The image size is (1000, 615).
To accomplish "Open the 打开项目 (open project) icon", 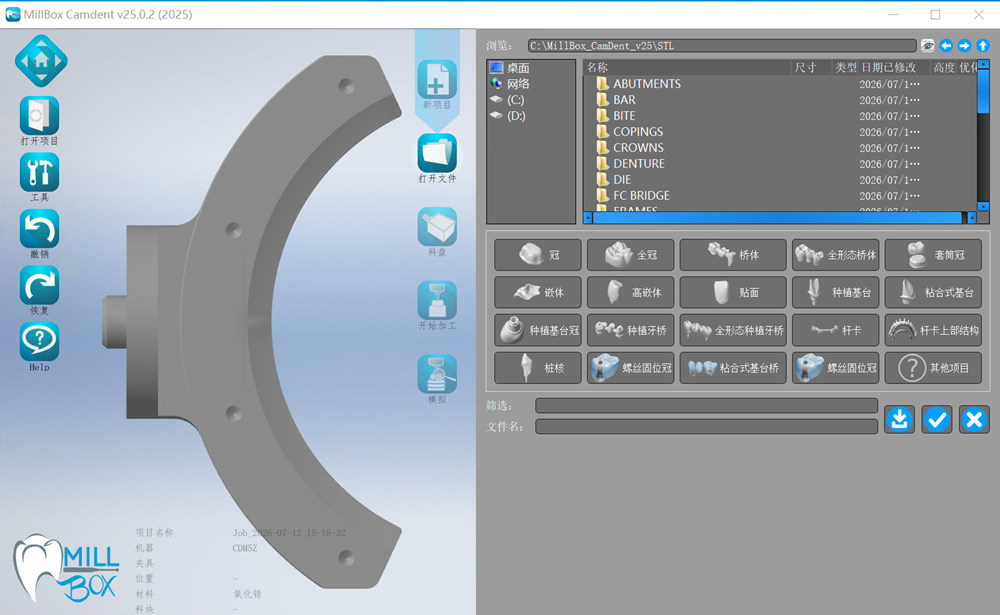I will pos(40,115).
